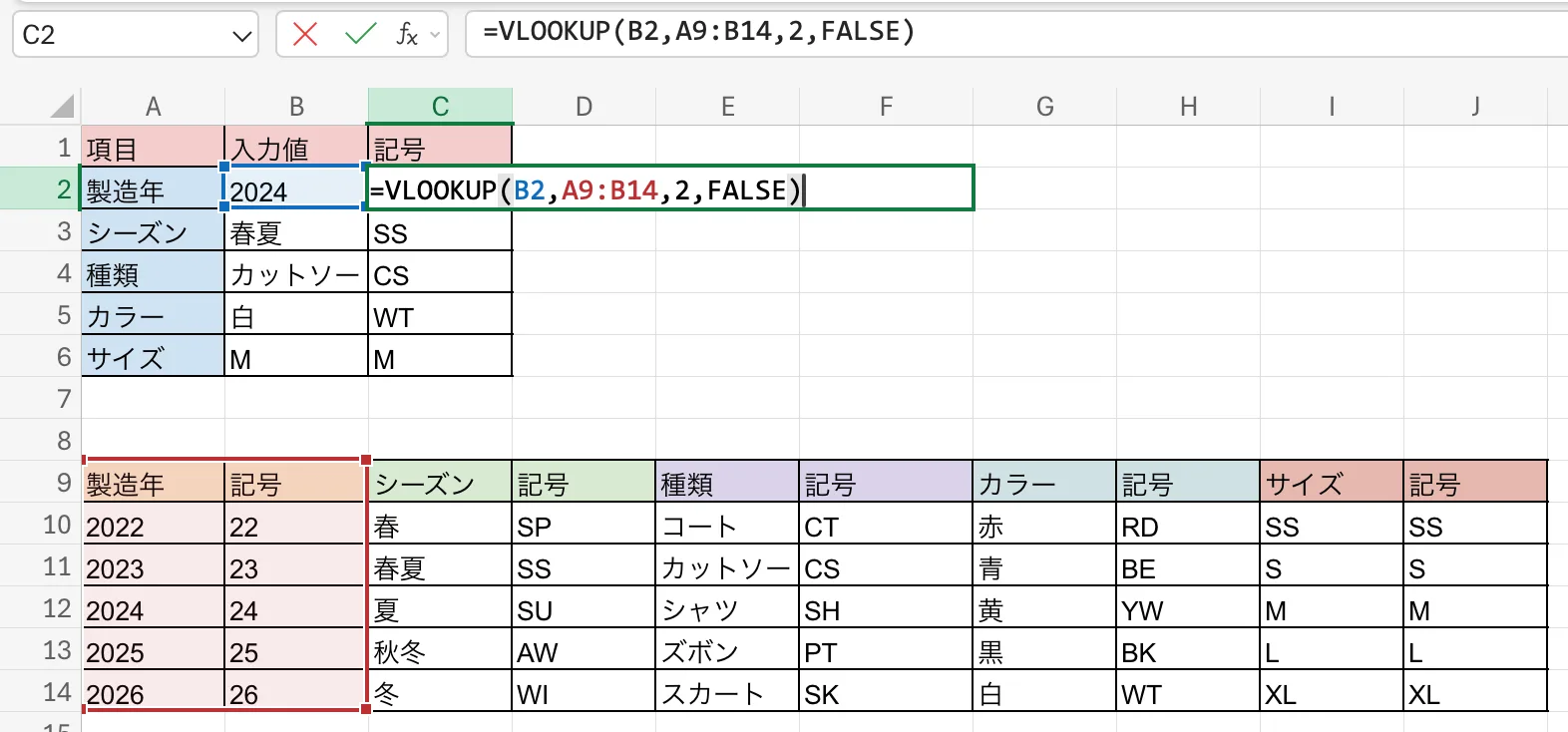Select row 9 header
Viewport: 1568px width, 732px height.
click(x=63, y=483)
